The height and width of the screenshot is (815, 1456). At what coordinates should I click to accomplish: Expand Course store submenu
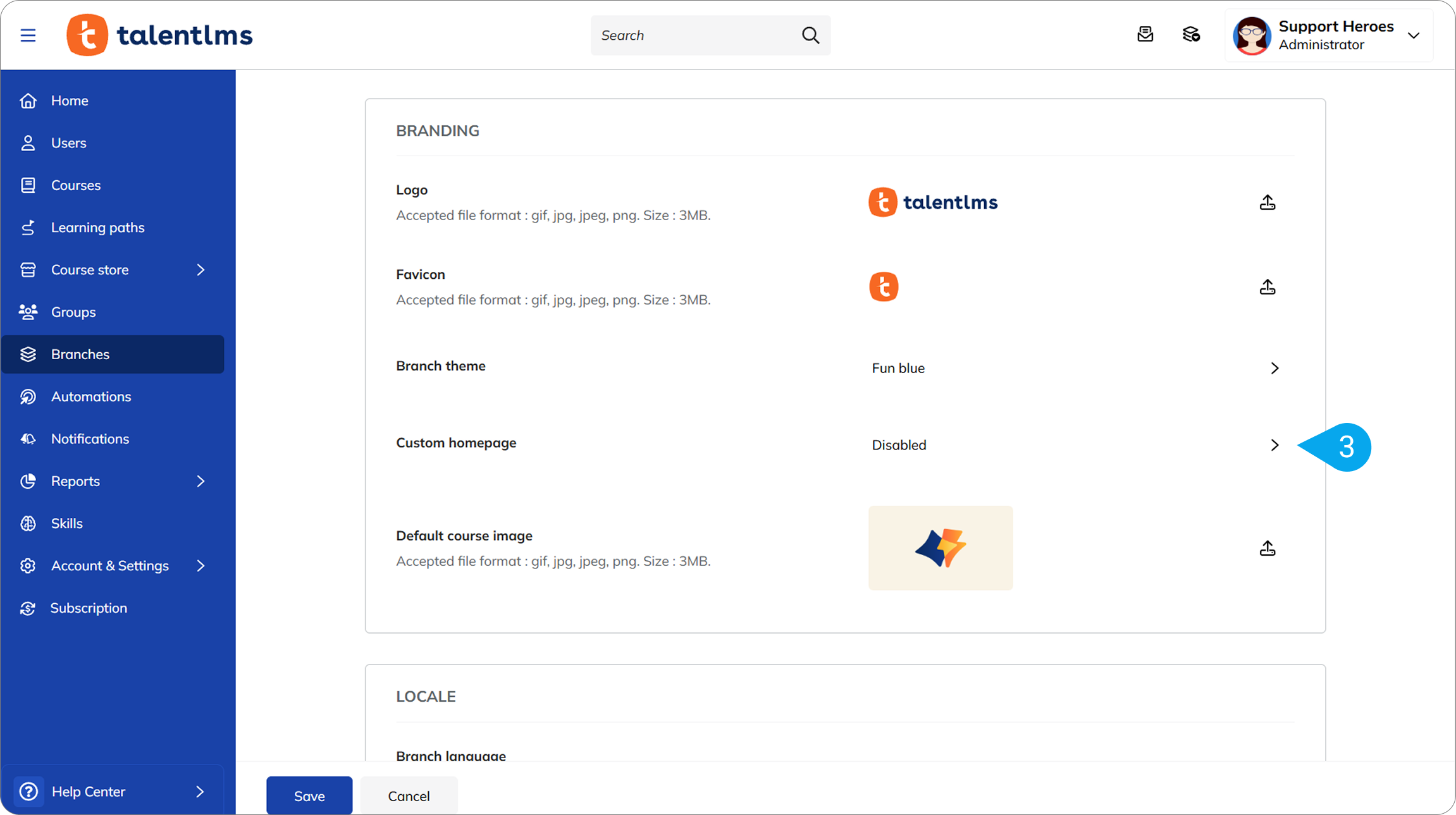tap(201, 270)
